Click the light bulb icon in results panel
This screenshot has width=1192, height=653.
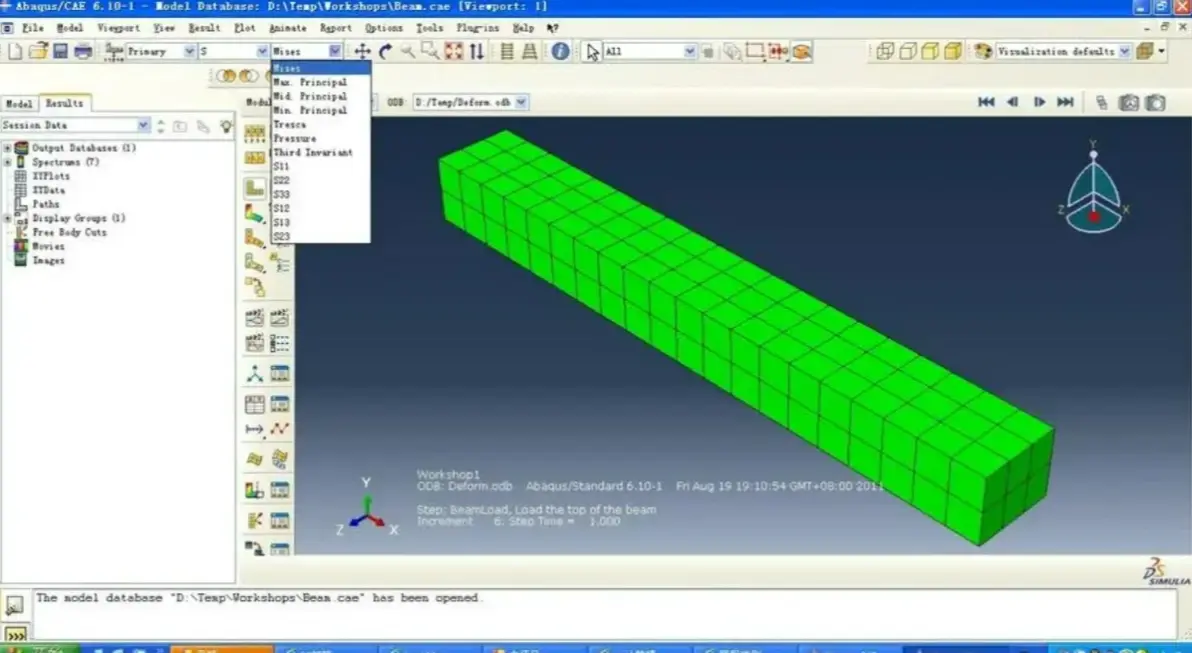point(226,126)
